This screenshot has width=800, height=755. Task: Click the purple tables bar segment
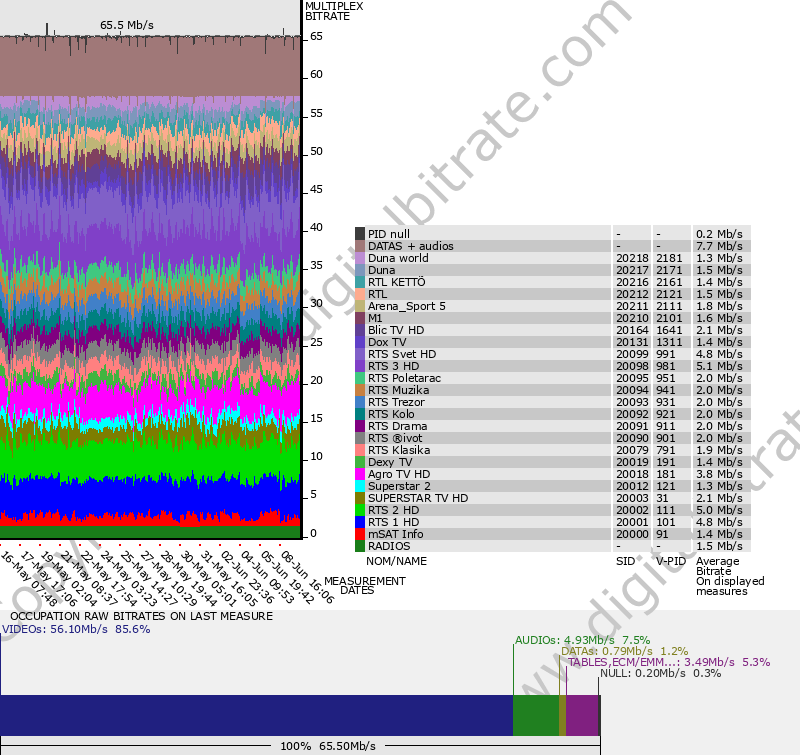coord(582,715)
